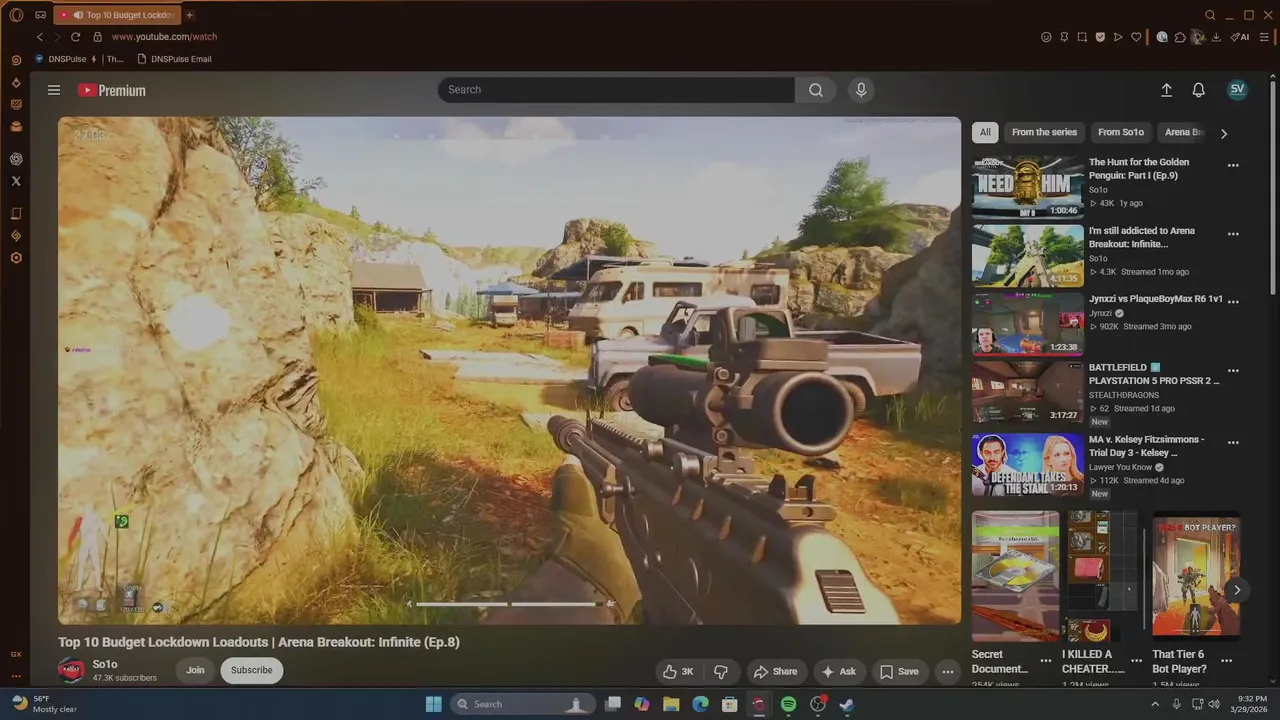Show hidden system tray icons chevron
This screenshot has height=720, width=1280.
click(1155, 704)
